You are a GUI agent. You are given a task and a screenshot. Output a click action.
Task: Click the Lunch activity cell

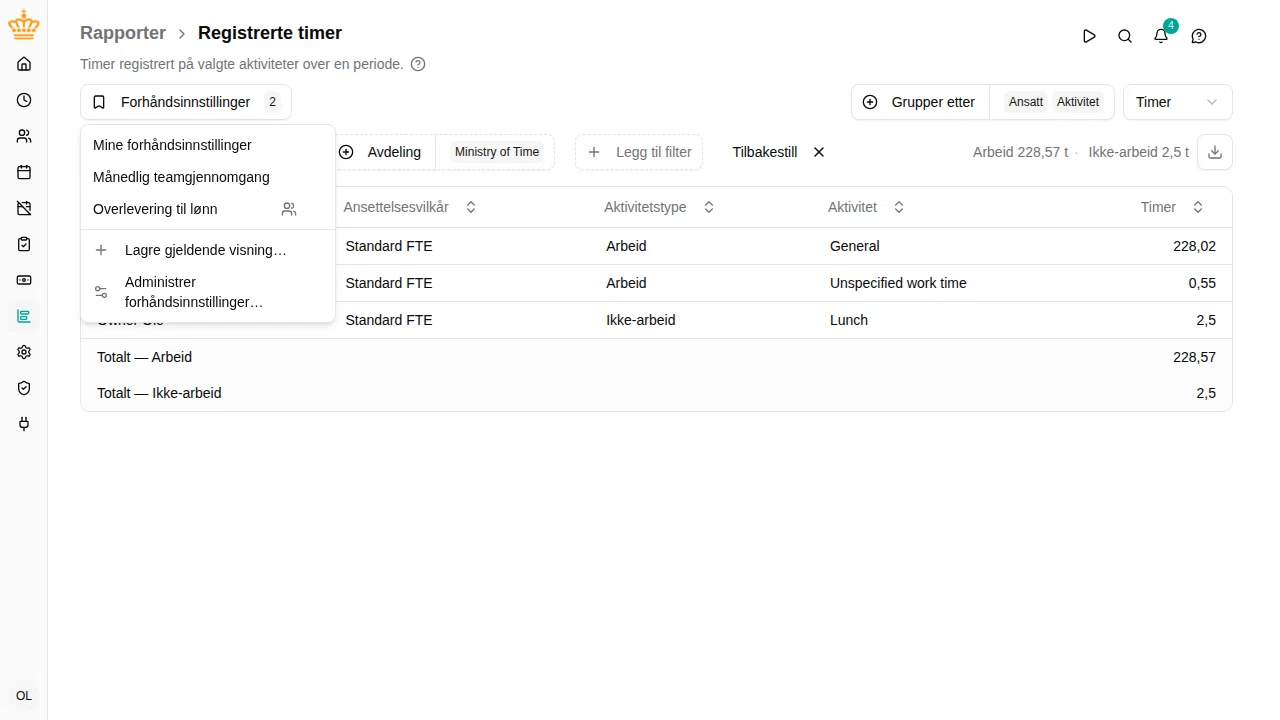[849, 320]
